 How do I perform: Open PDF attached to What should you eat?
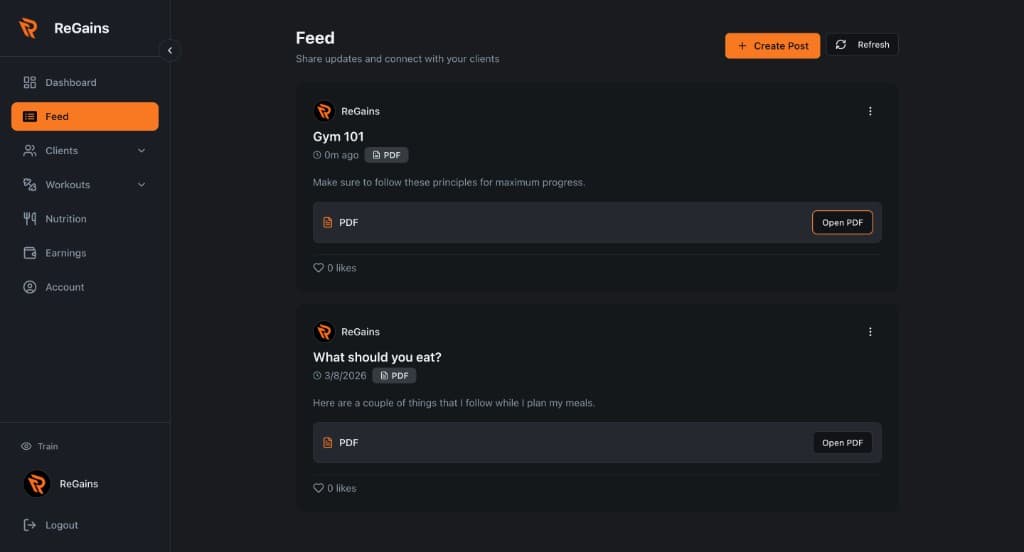pos(842,443)
